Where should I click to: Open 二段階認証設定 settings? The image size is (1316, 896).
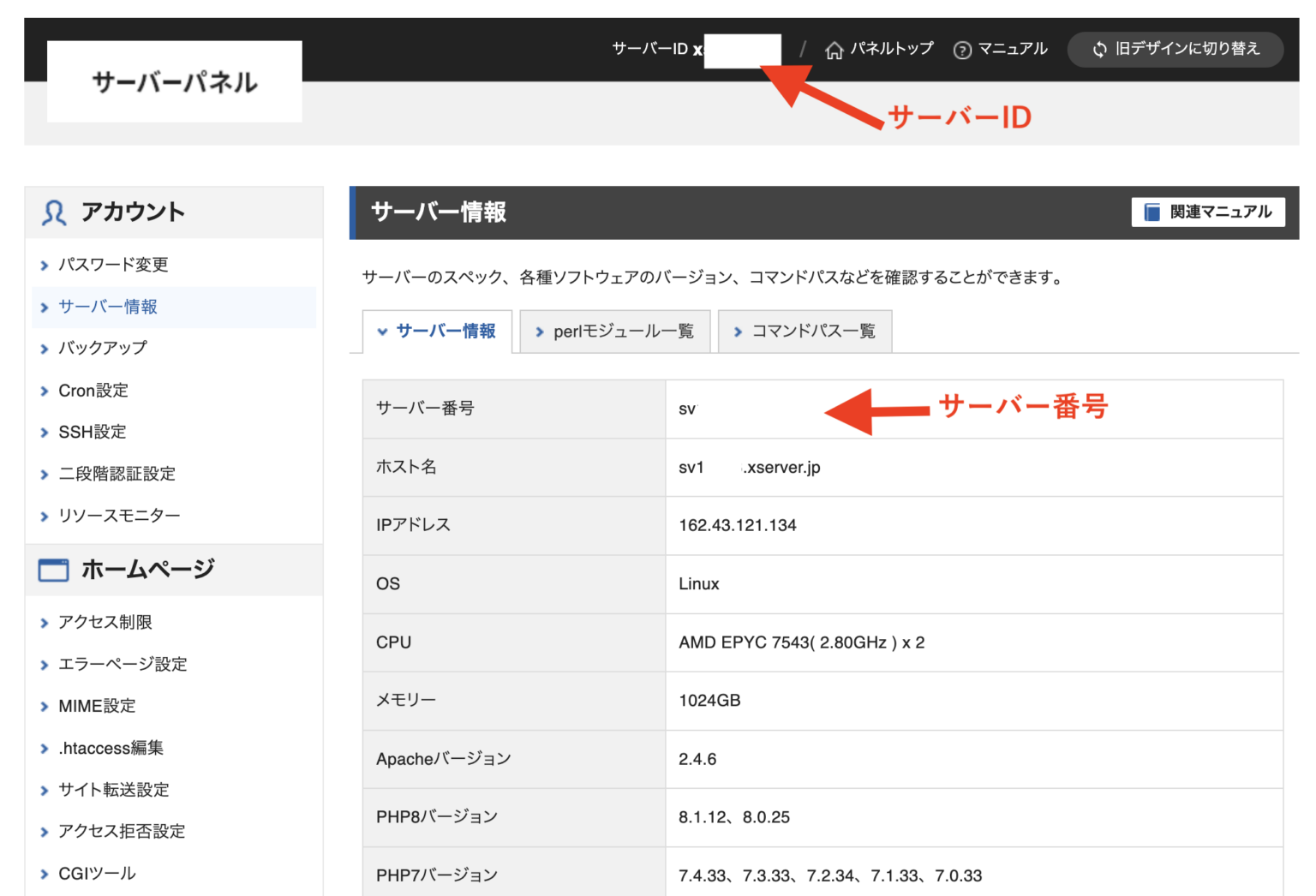click(117, 474)
